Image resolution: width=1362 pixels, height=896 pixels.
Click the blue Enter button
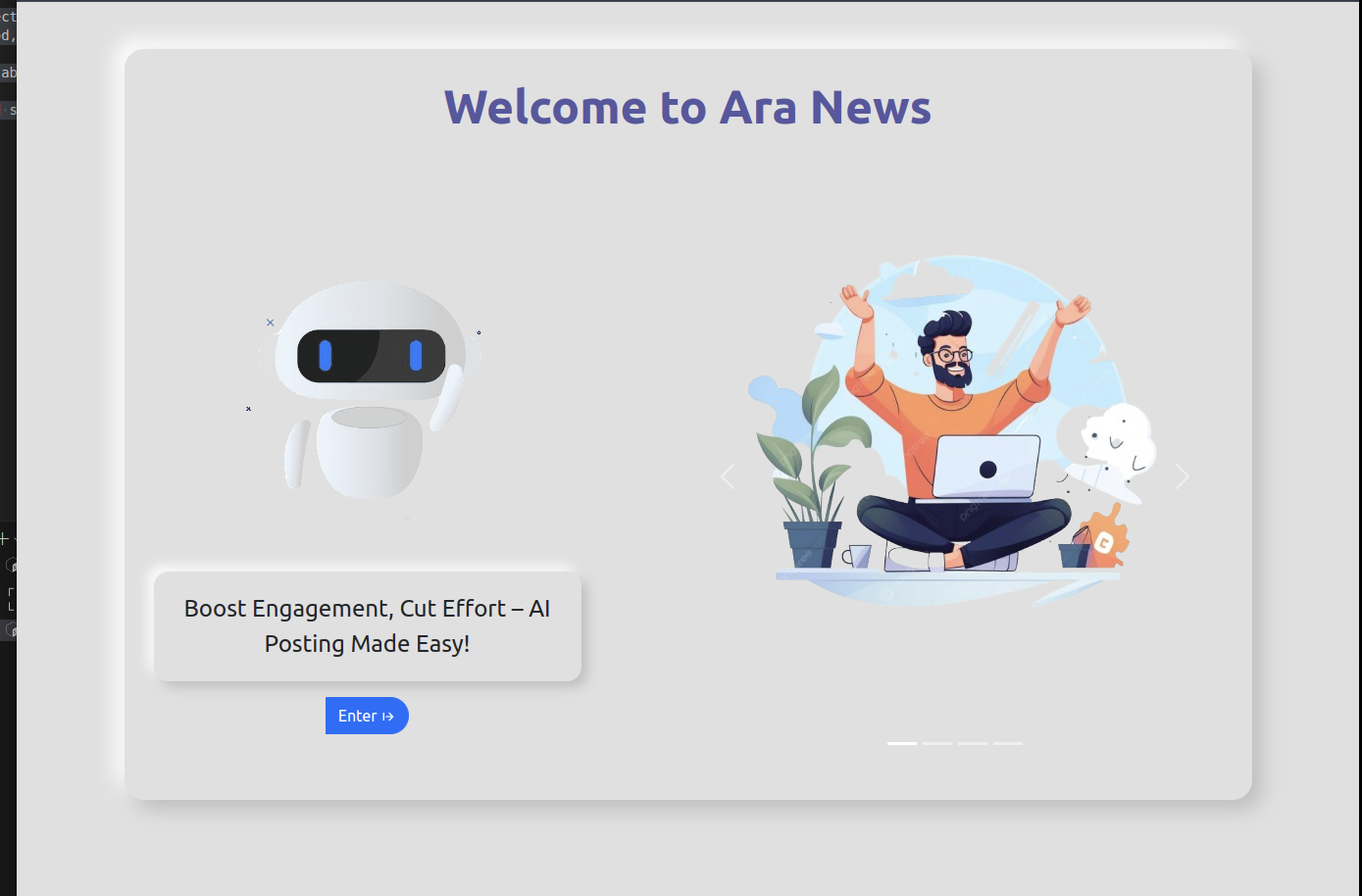coord(367,716)
